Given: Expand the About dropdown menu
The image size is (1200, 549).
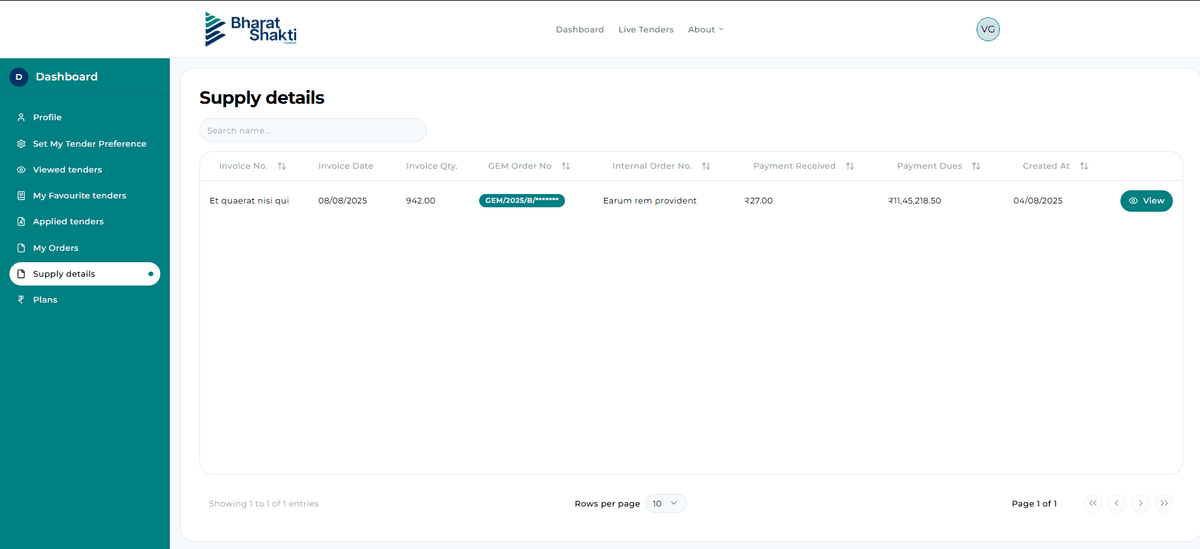Looking at the screenshot, I should (x=705, y=30).
